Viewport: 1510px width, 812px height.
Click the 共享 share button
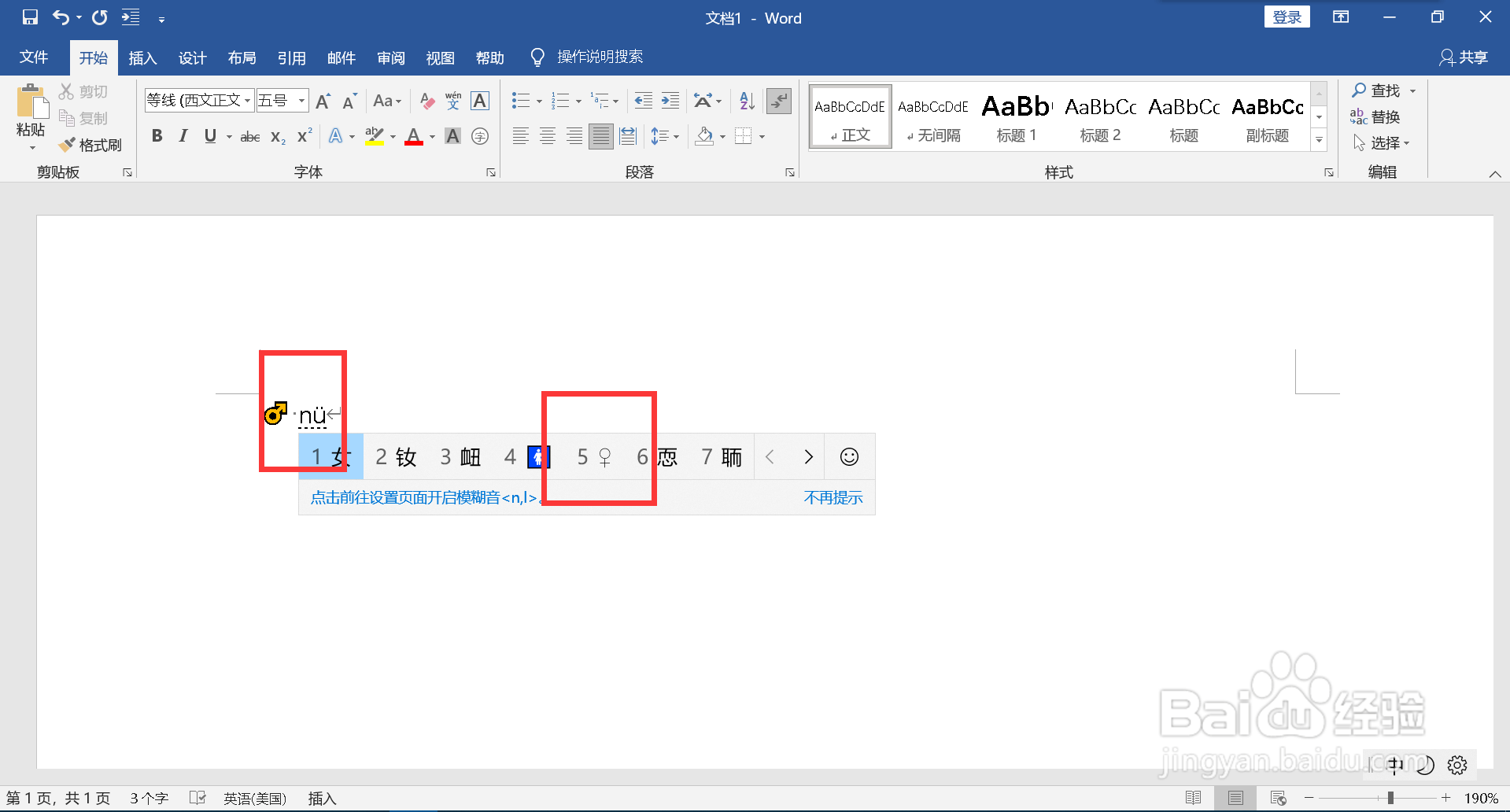pyautogui.click(x=1464, y=57)
